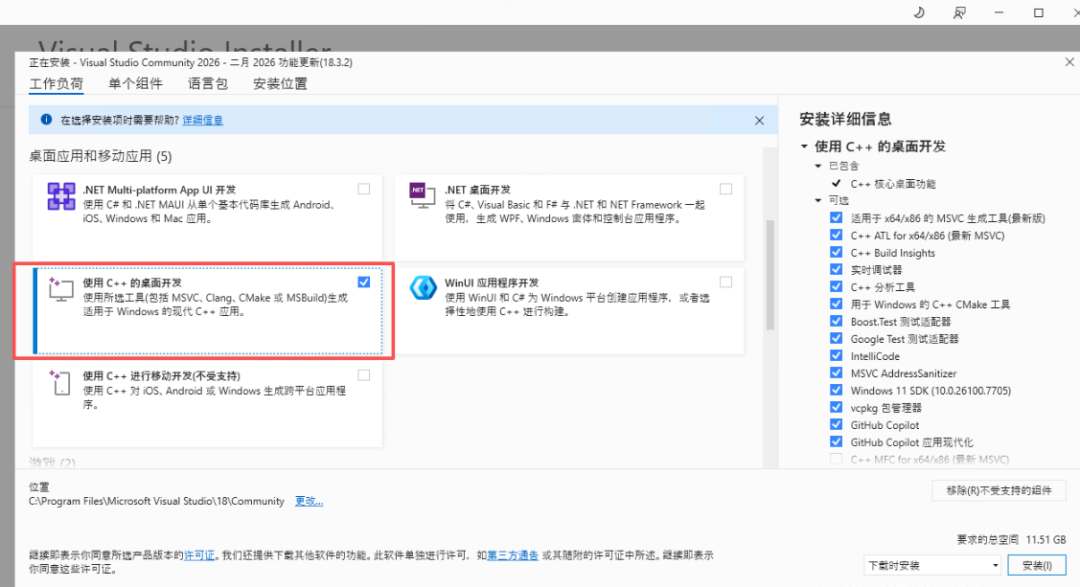The height and width of the screenshot is (587, 1080).
Task: Open the 第三方通告 link
Action: (x=512, y=555)
